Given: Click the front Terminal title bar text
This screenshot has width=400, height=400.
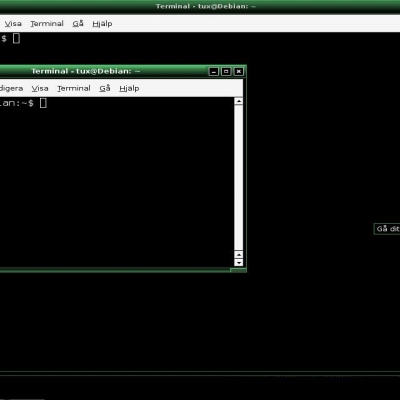Looking at the screenshot, I should coord(86,71).
